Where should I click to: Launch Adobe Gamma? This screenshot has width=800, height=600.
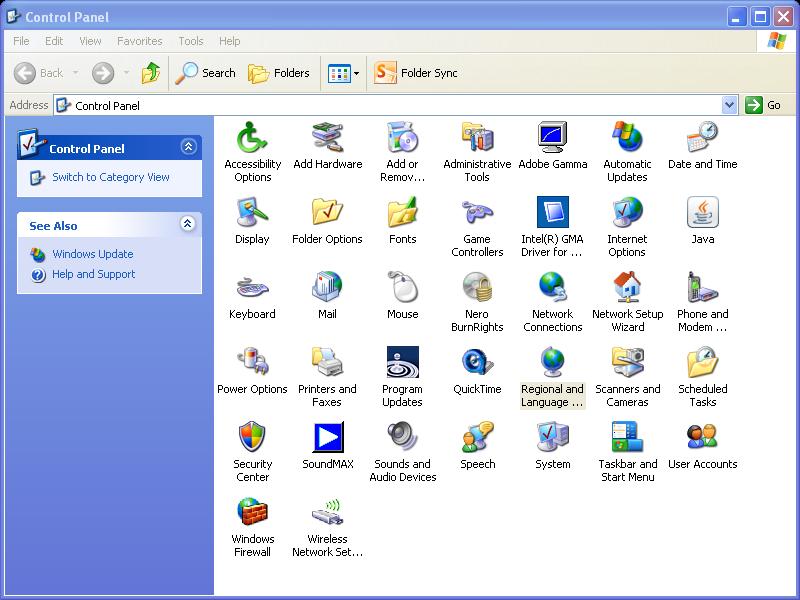(553, 145)
